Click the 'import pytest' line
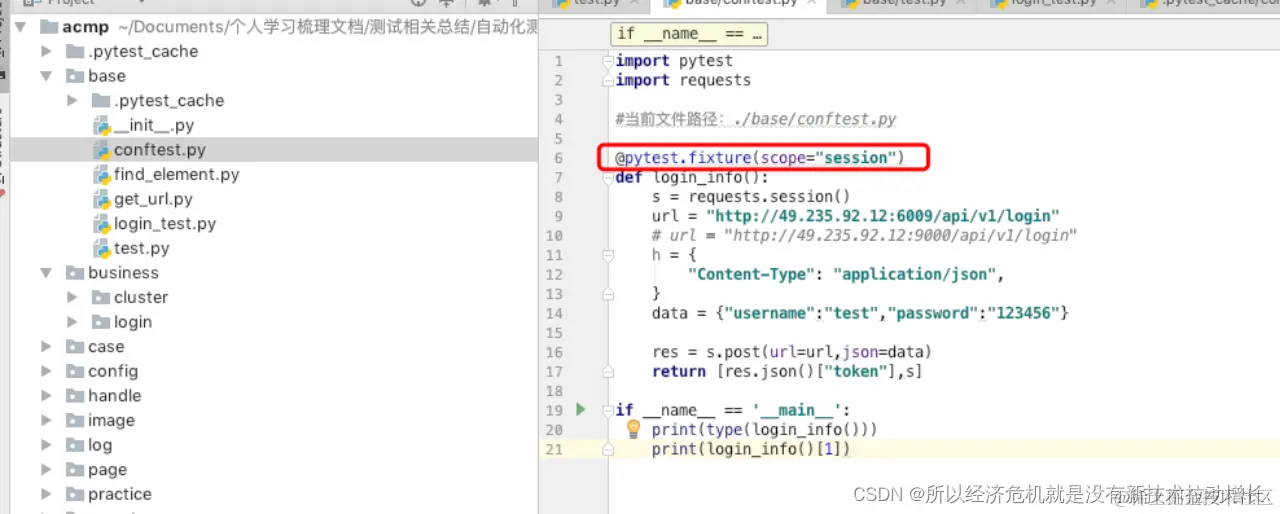1280x514 pixels. 674,61
